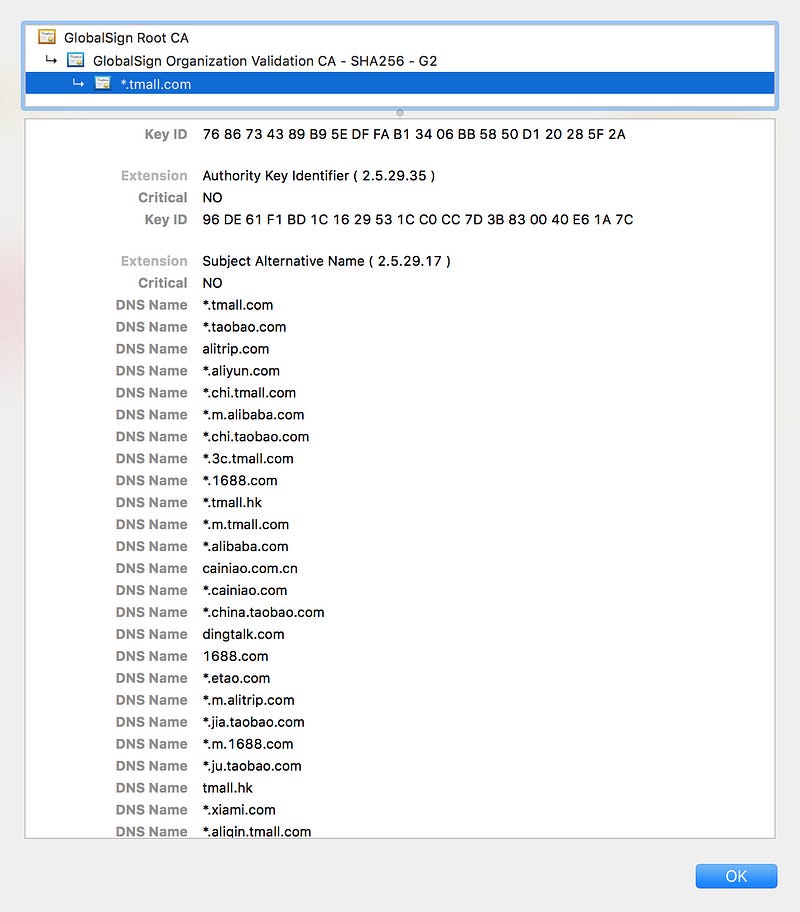800x912 pixels.
Task: Click the DNS Name value *.chi.taobao.com
Action: click(x=255, y=437)
